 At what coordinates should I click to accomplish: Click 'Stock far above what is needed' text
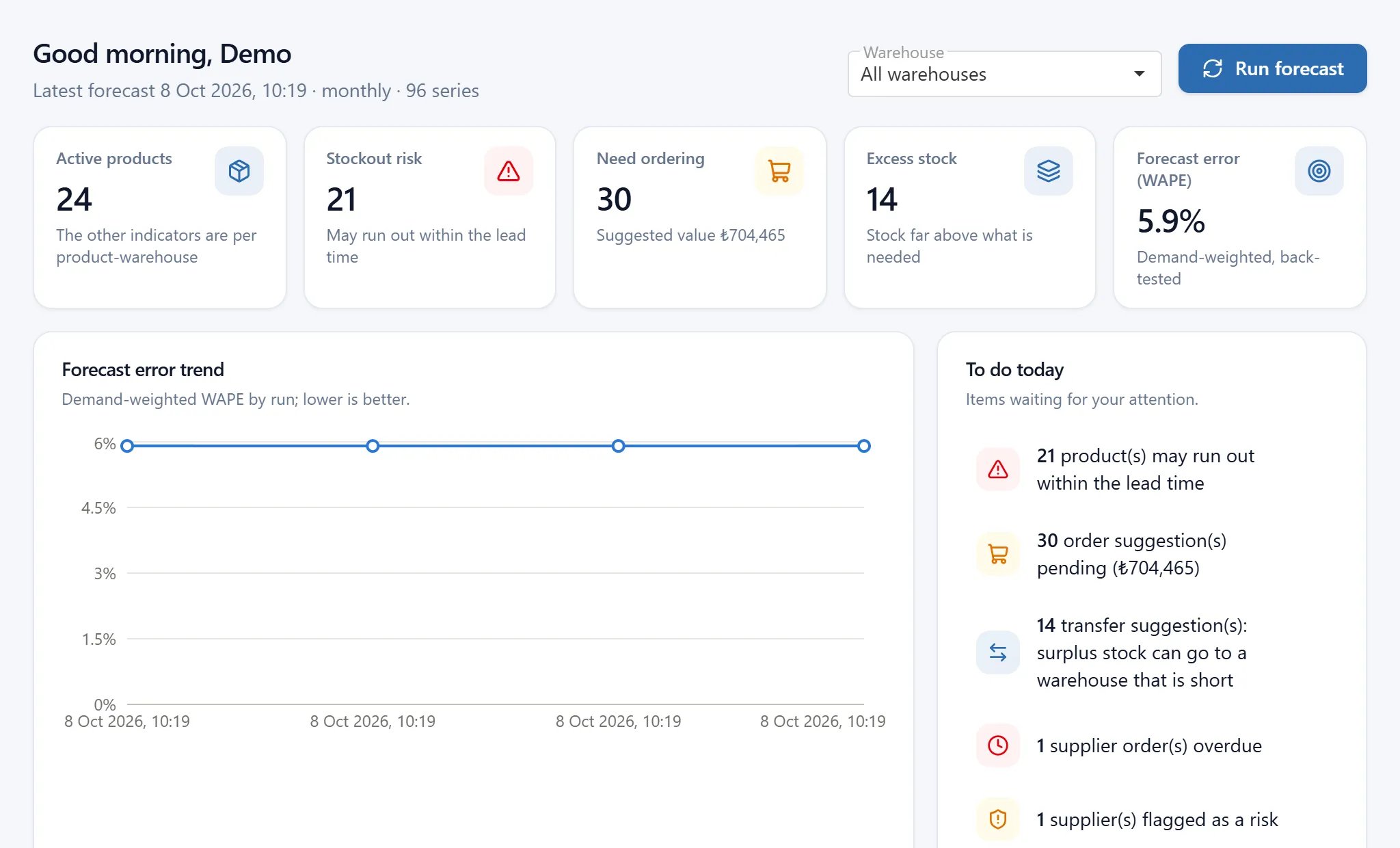click(x=950, y=246)
